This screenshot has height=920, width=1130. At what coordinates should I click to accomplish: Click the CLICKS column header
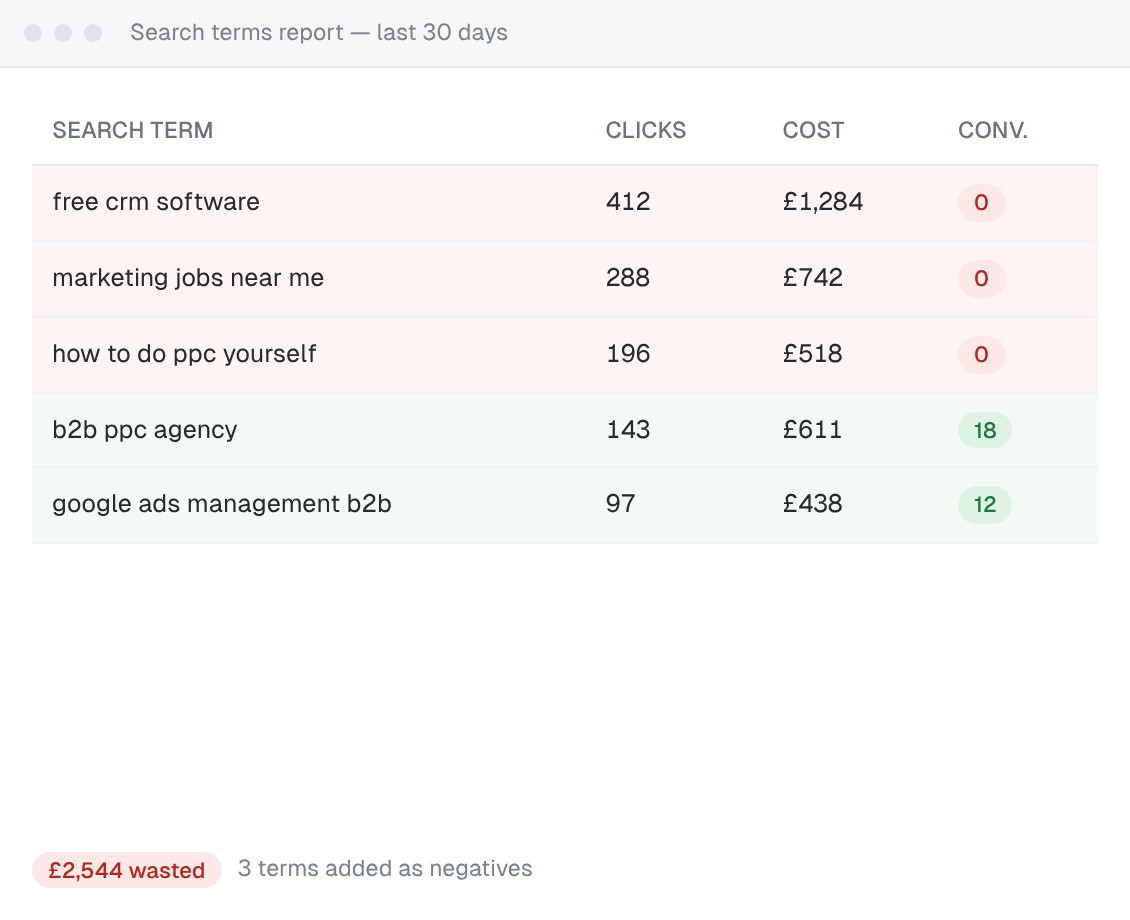[646, 130]
